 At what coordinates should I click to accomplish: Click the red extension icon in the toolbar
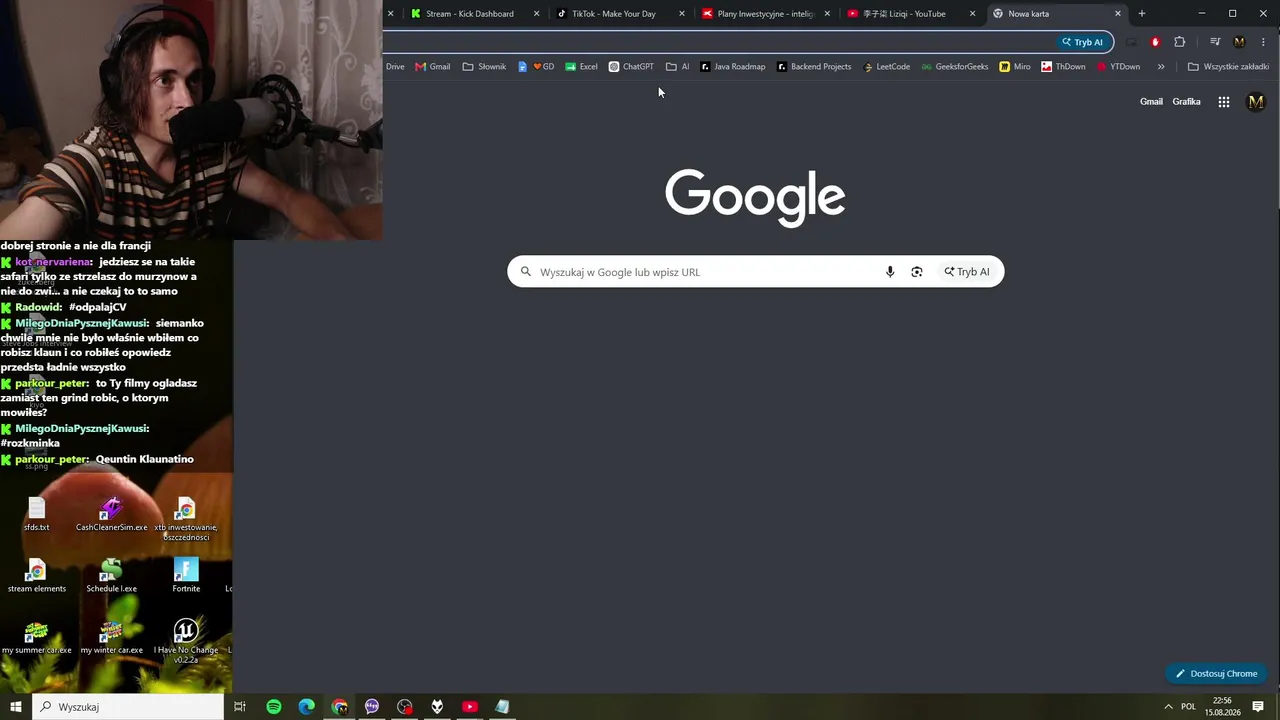click(x=1155, y=42)
